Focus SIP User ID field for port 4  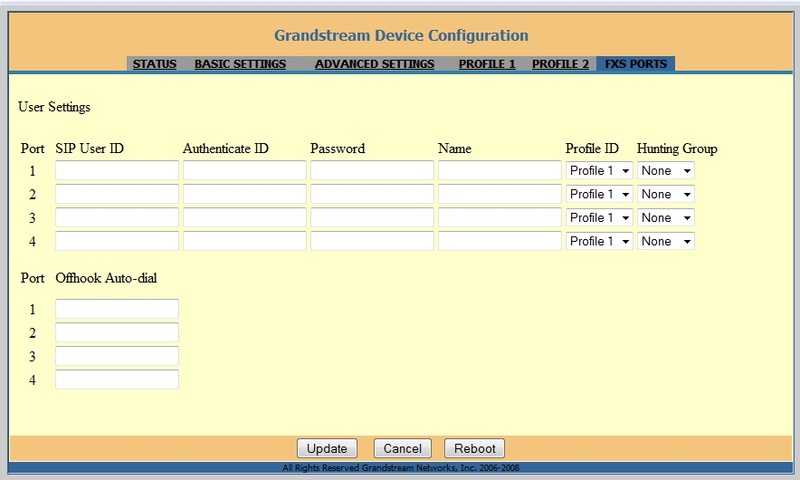(x=117, y=241)
